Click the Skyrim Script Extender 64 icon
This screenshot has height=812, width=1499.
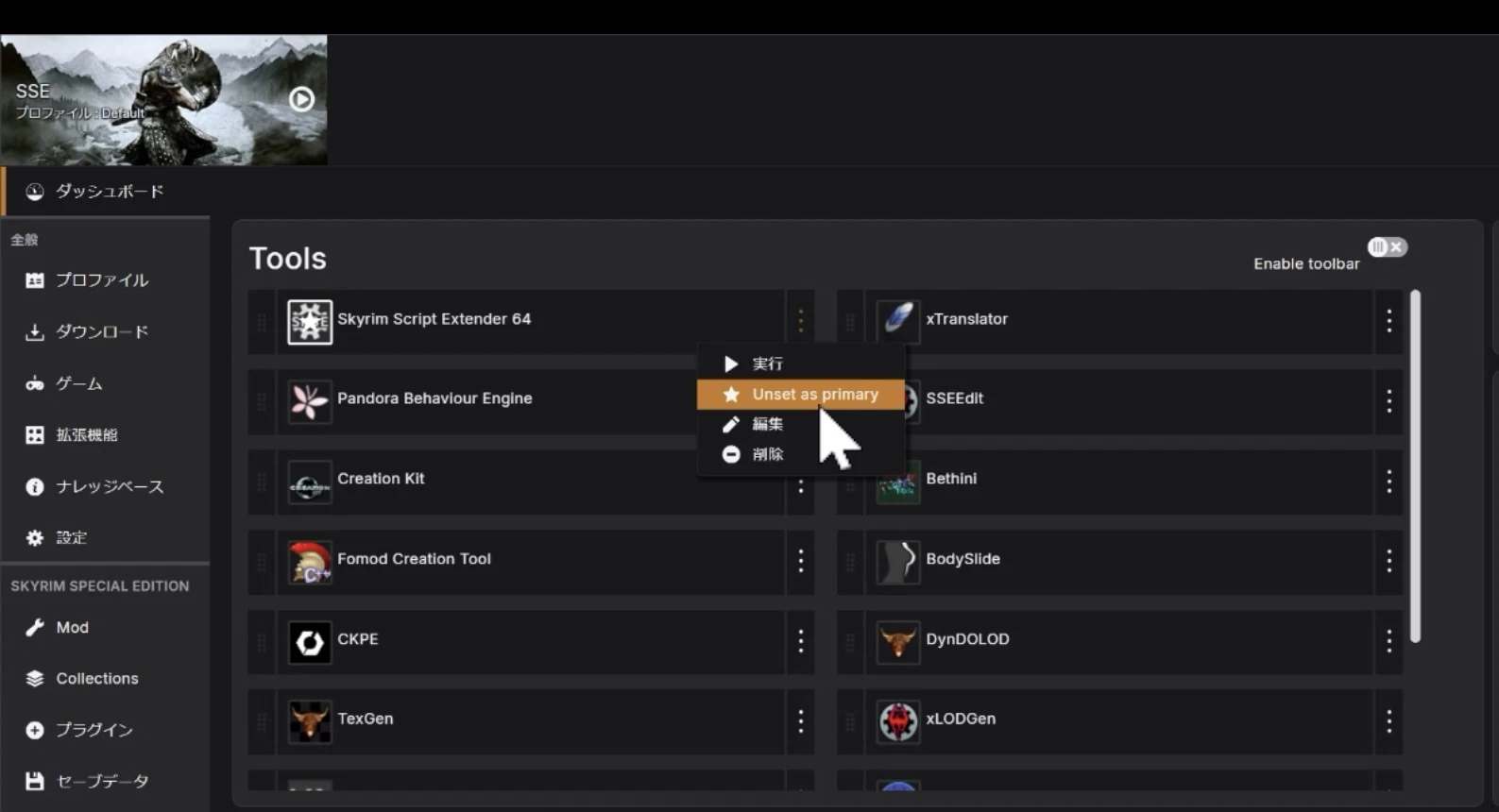click(310, 322)
